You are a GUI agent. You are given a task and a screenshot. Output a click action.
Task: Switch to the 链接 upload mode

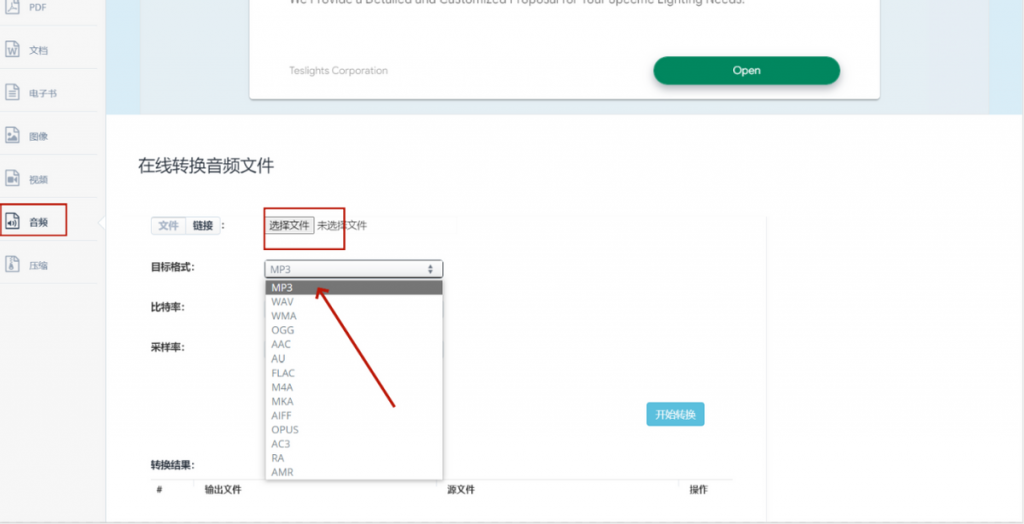click(x=203, y=225)
